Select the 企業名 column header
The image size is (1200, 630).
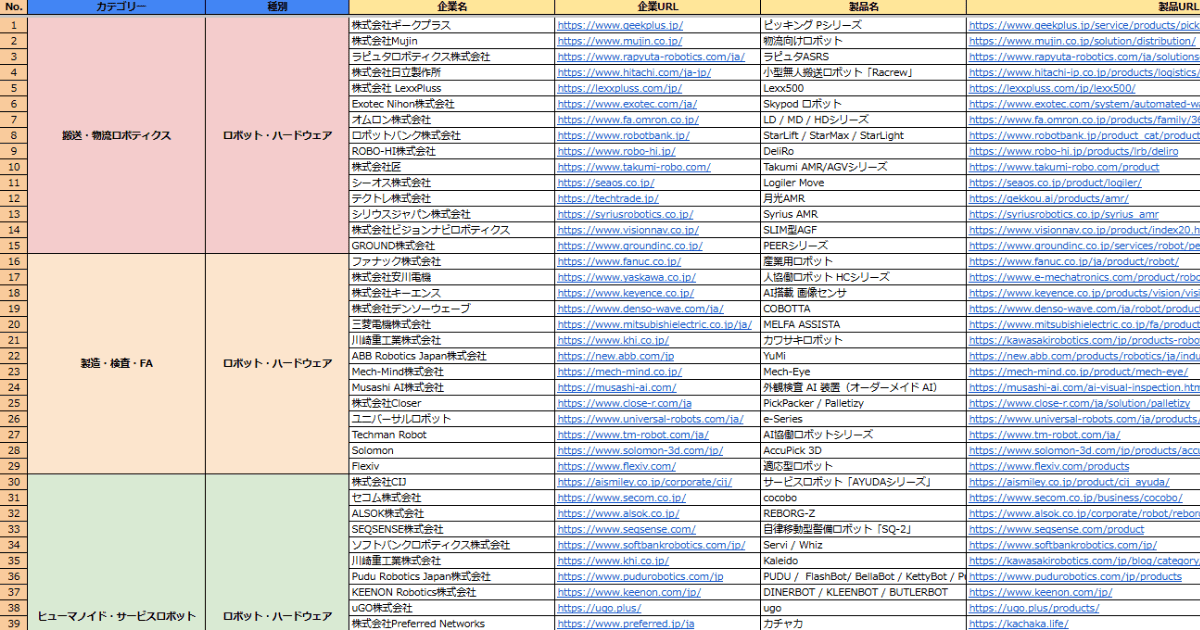(x=451, y=7)
